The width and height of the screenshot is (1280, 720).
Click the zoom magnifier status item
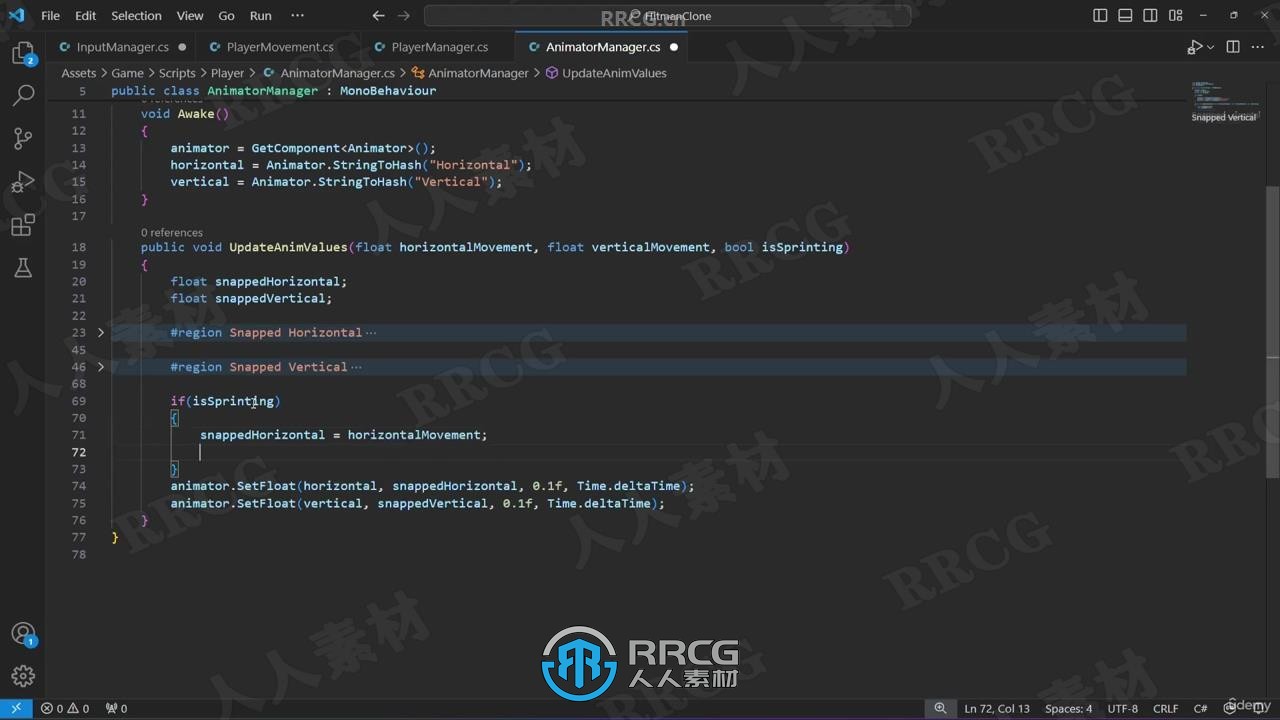940,708
